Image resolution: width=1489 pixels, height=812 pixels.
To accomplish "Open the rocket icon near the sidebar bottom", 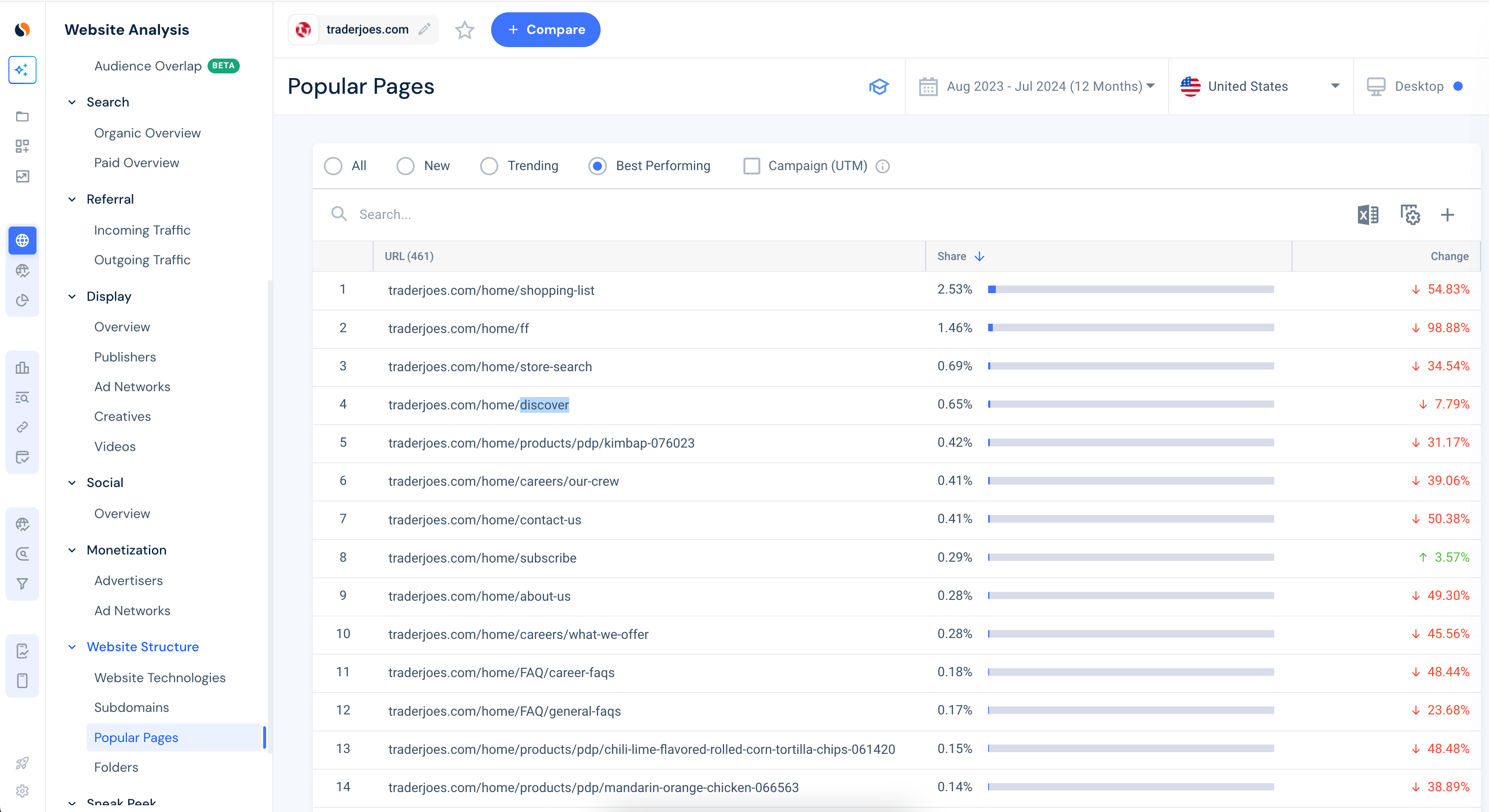I will [22, 763].
